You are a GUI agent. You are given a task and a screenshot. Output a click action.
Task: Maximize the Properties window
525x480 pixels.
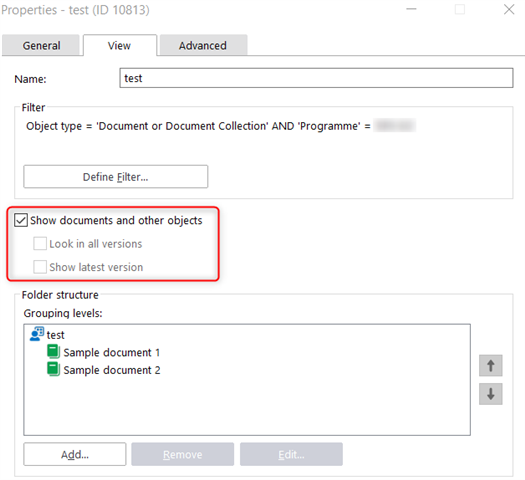460,9
